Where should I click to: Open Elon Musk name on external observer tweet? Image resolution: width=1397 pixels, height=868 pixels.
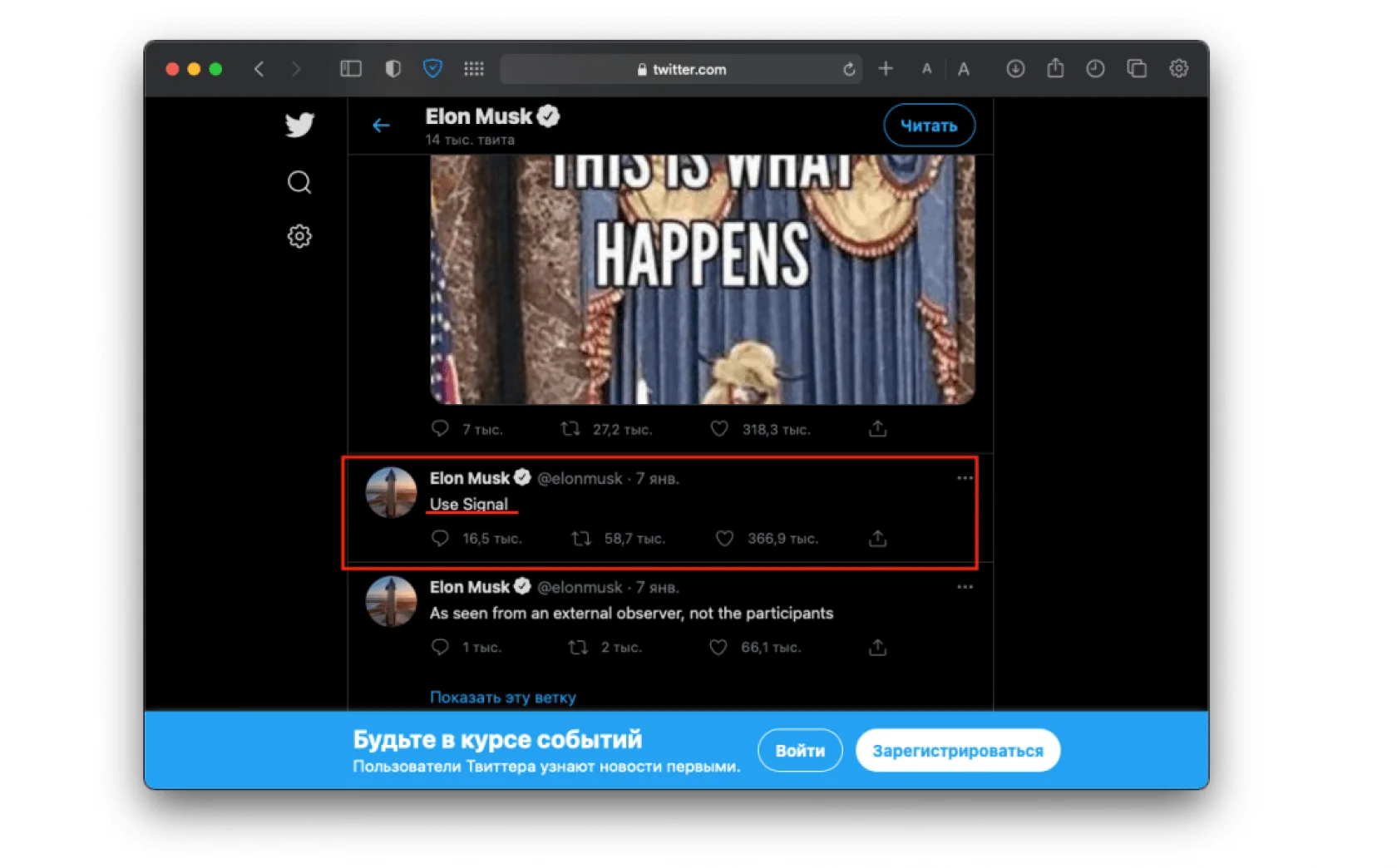[469, 587]
